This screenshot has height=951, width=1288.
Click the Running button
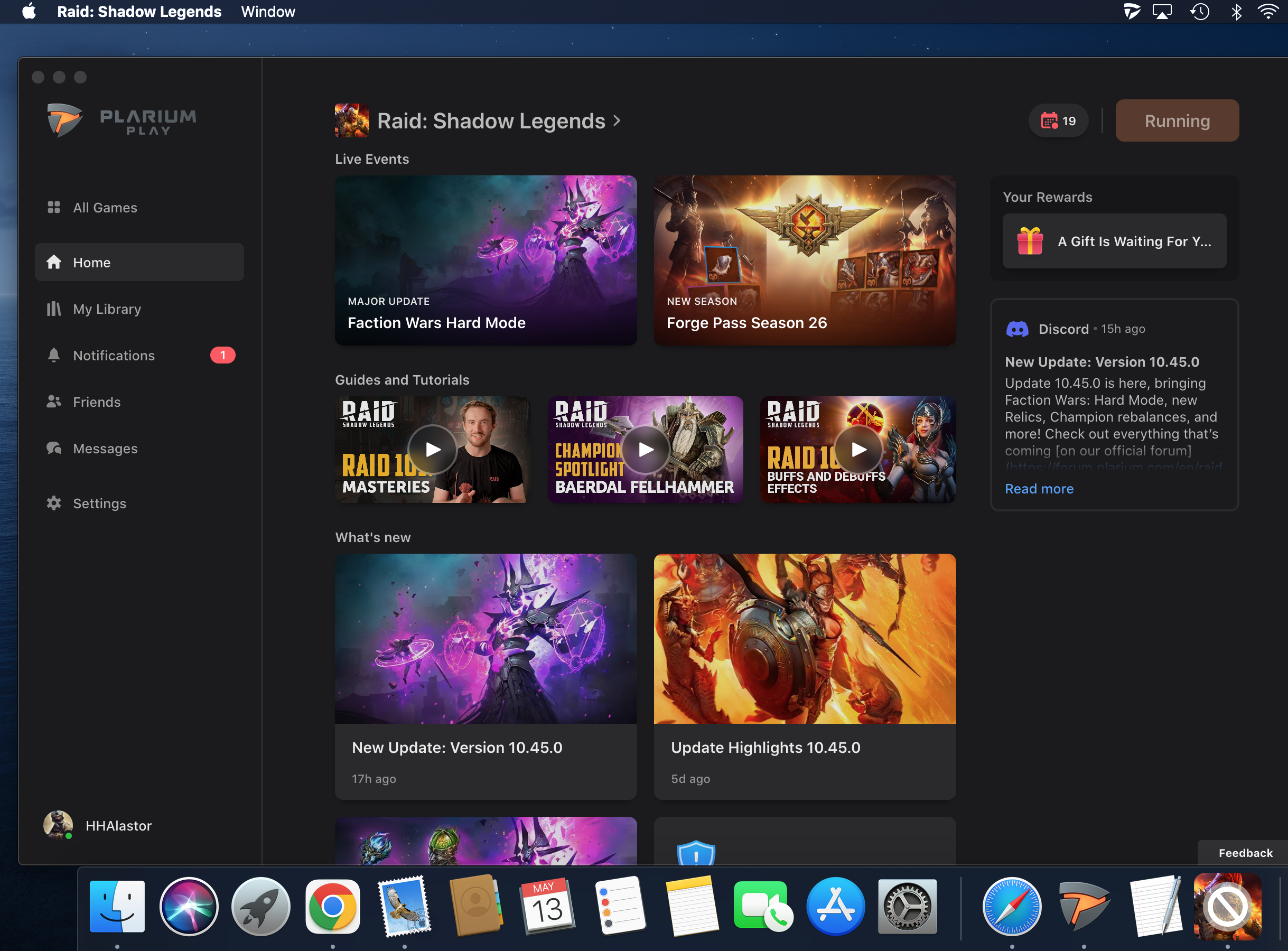click(x=1177, y=120)
